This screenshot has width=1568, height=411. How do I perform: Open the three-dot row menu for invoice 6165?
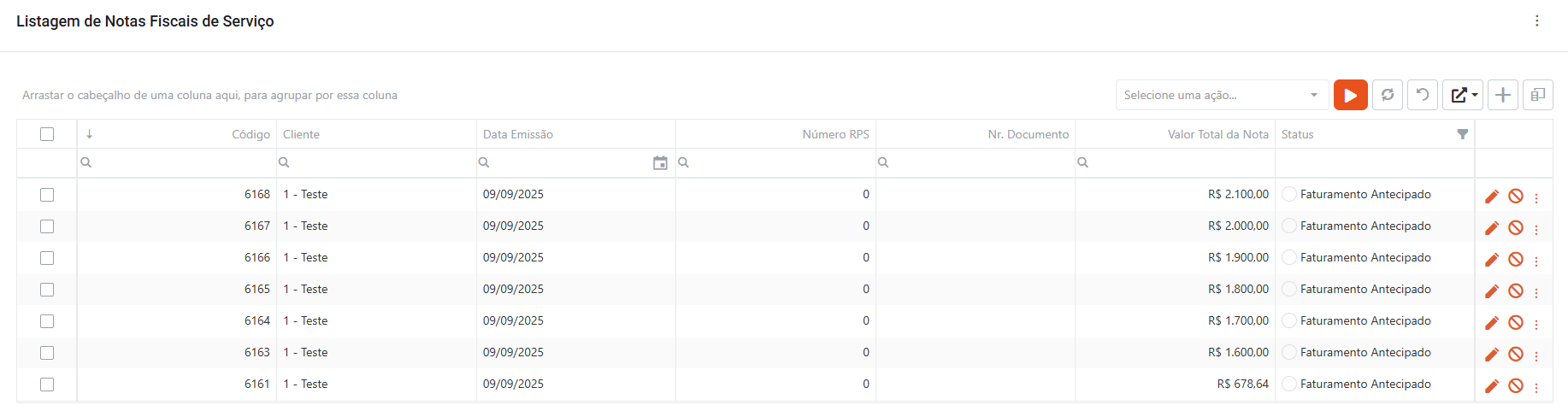click(x=1536, y=292)
